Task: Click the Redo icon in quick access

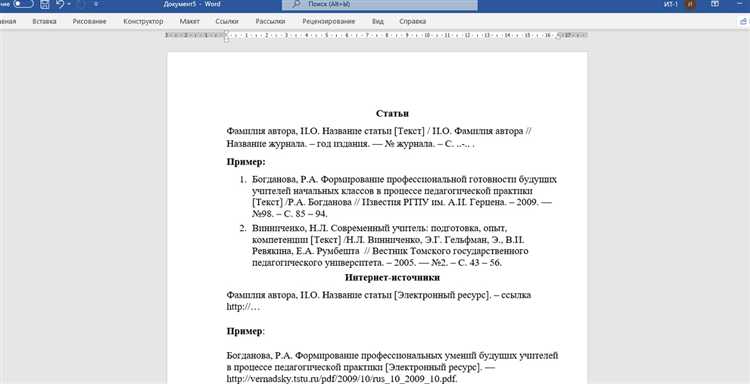Action: [81, 4]
